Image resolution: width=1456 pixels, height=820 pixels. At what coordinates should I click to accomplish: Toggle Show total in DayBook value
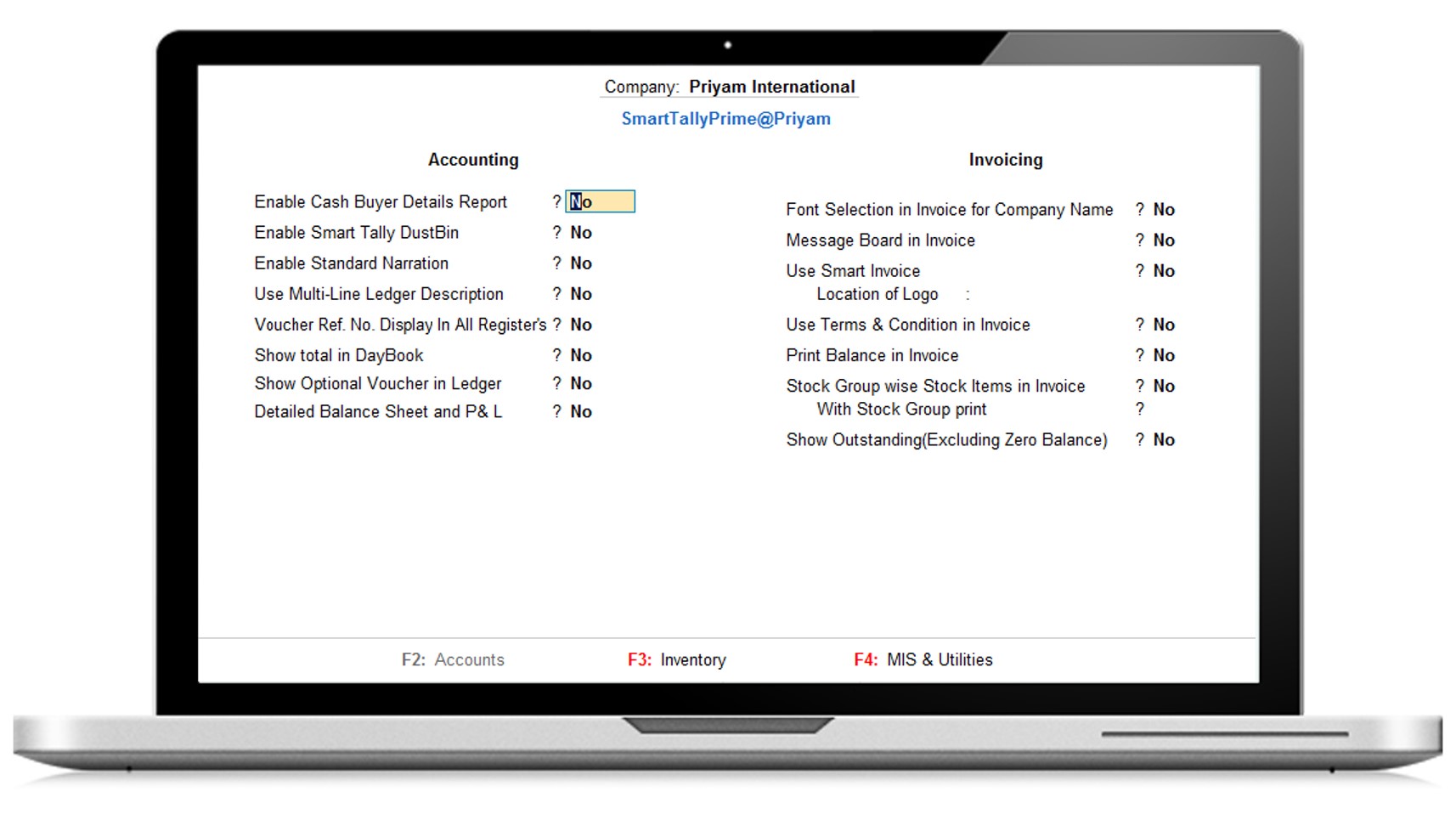[x=581, y=354]
